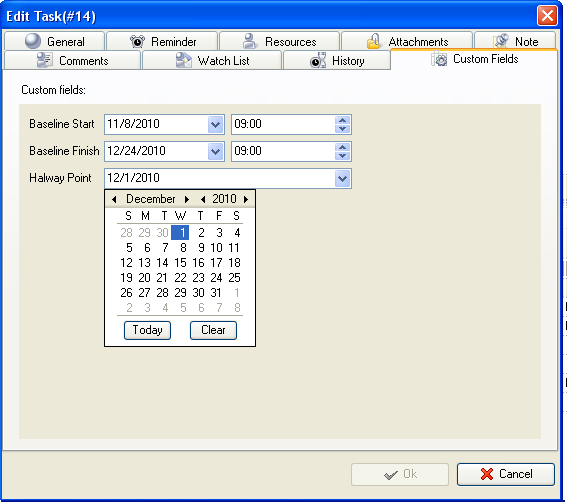Click the hourglass History tab icon
Screen dimensions: 567x502
[318, 60]
